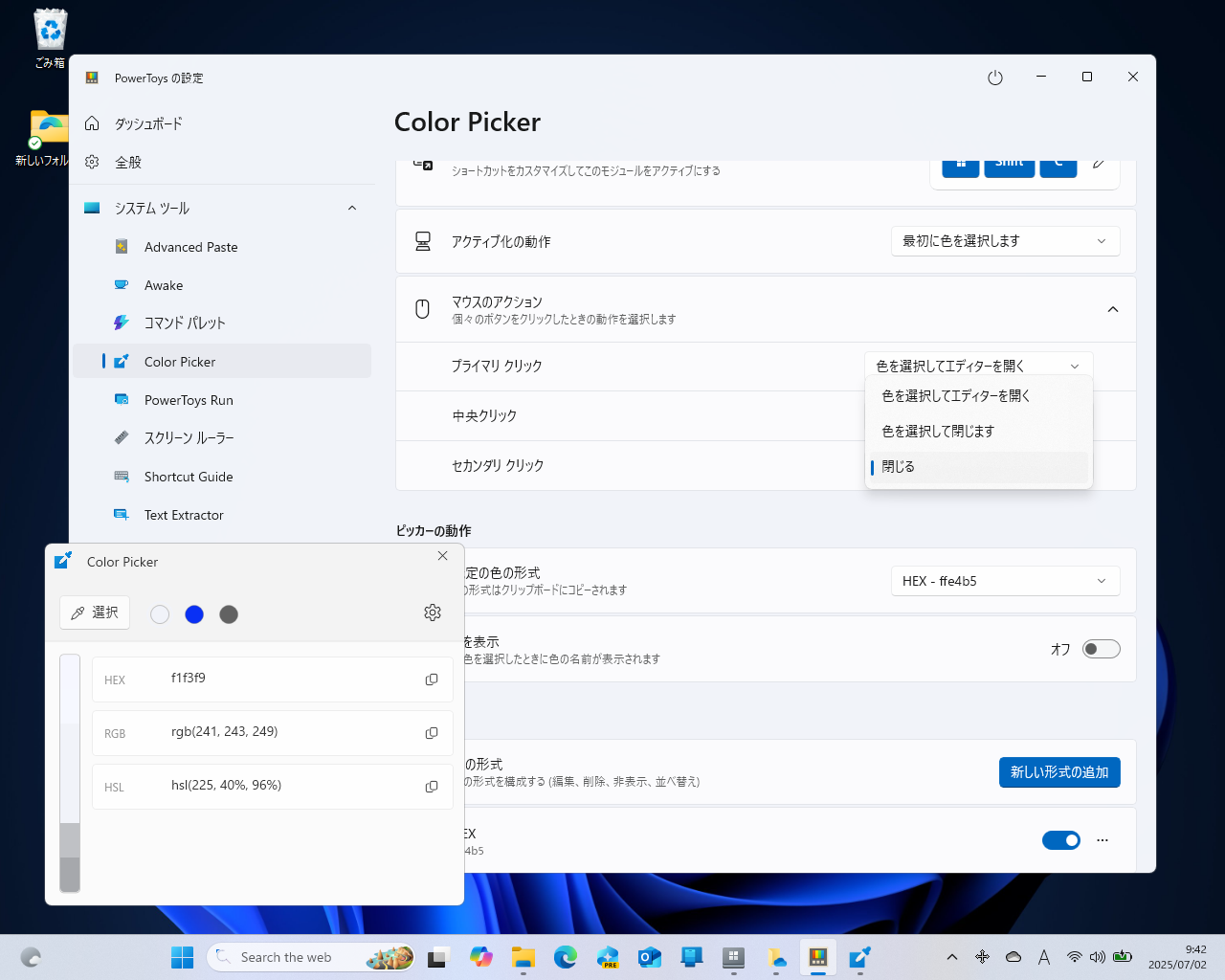The height and width of the screenshot is (980, 1225).
Task: Choose 色を選択して閉じます from the list
Action: pos(978,431)
